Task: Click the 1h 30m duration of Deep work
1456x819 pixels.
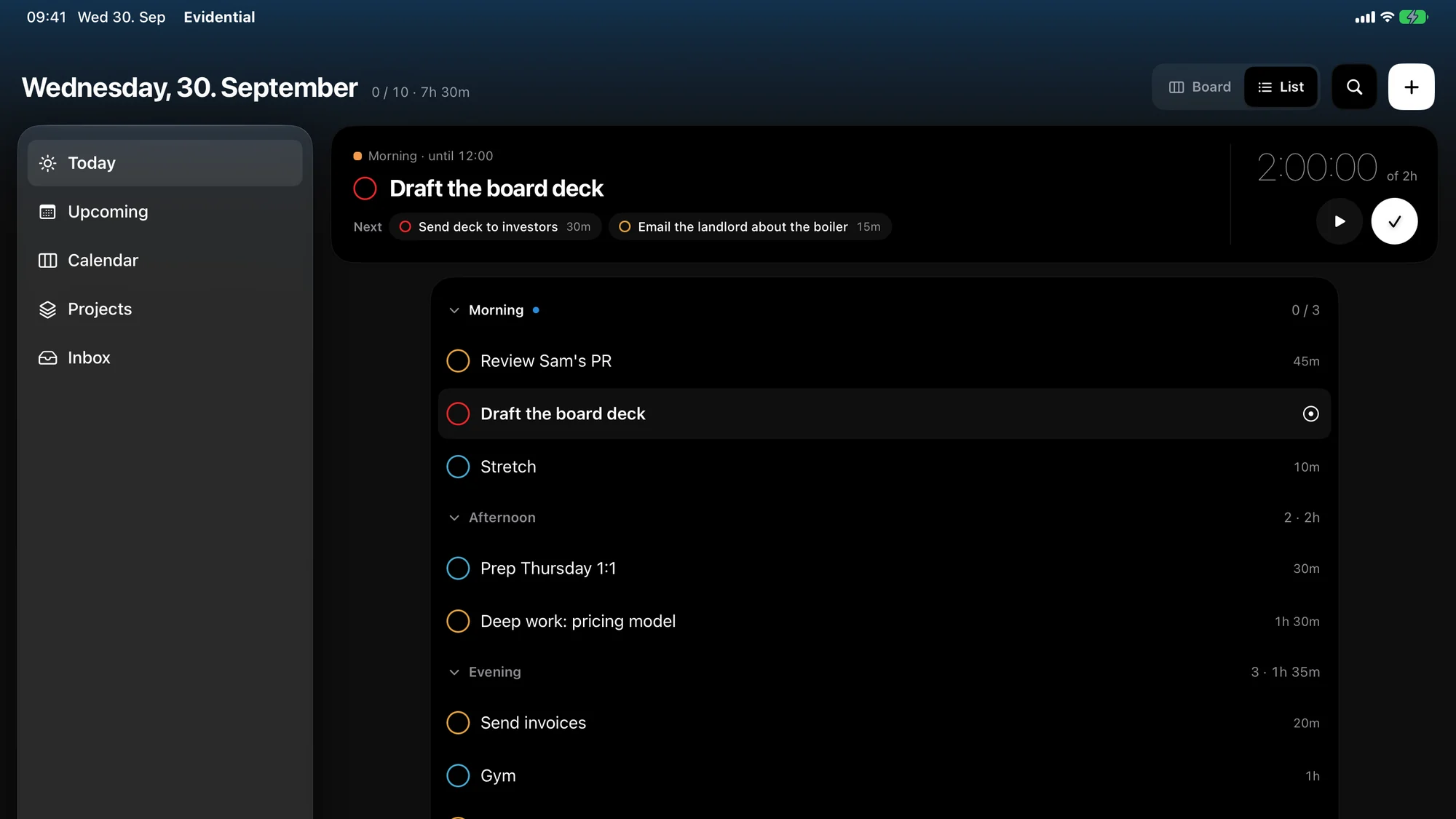Action: point(1297,622)
